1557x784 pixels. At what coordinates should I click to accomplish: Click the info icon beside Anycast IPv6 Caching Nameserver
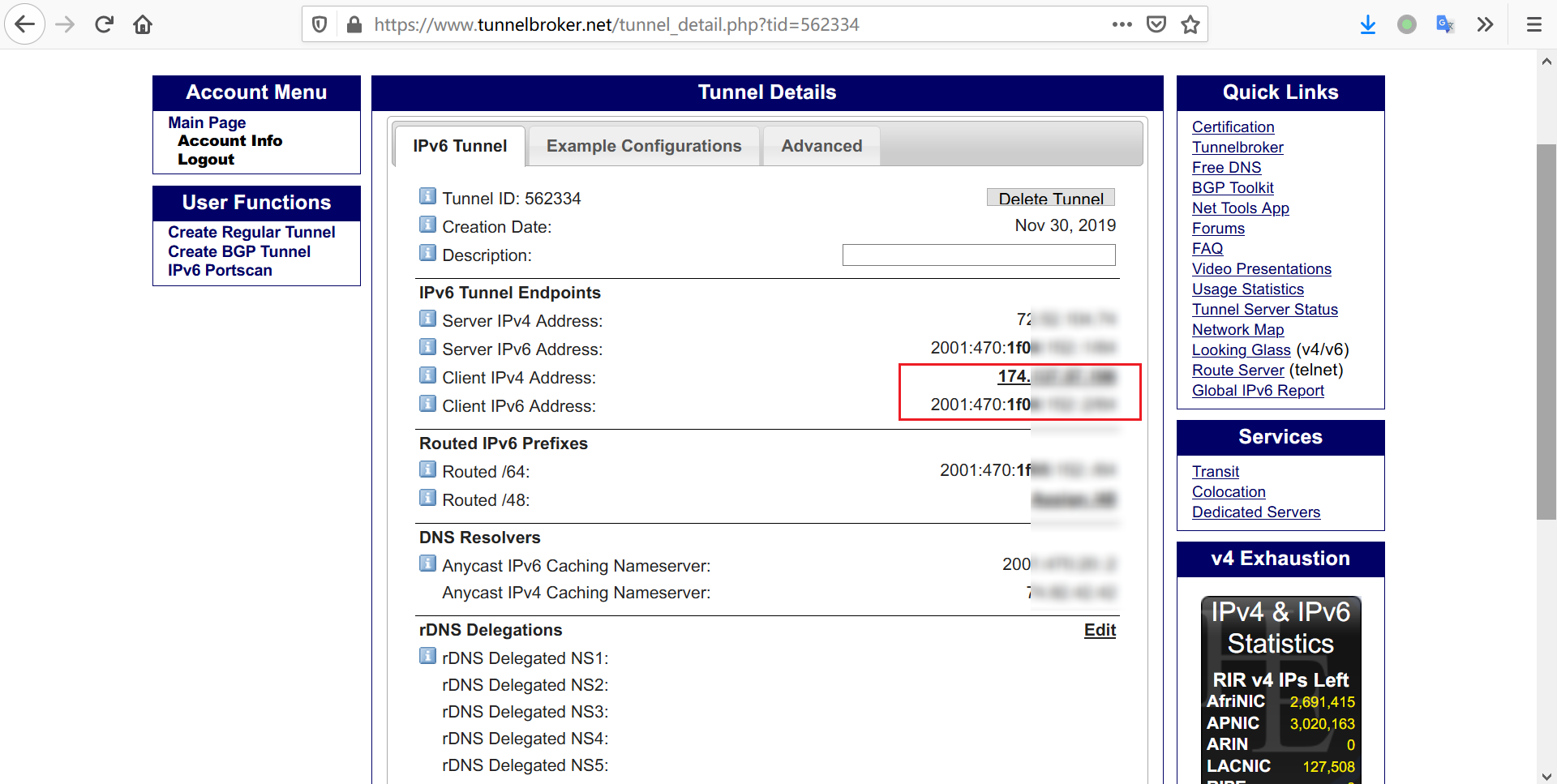427,563
